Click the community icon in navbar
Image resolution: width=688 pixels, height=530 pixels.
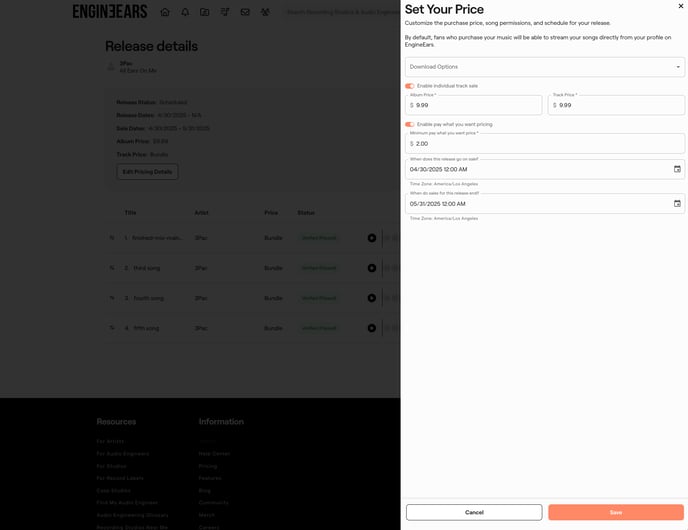coord(265,12)
